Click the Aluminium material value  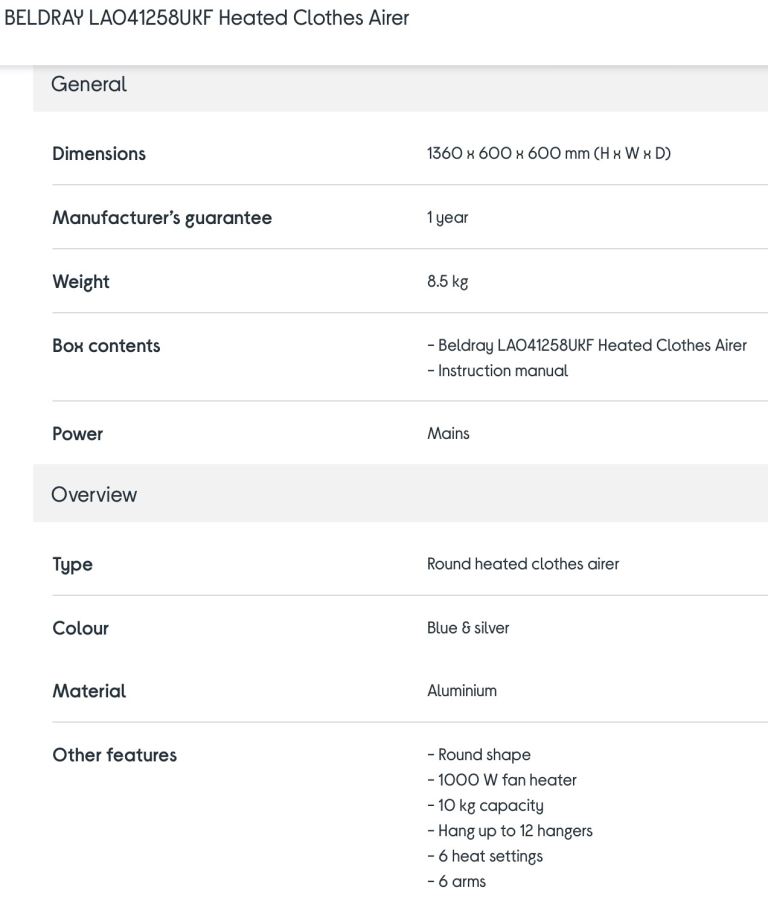click(x=461, y=691)
